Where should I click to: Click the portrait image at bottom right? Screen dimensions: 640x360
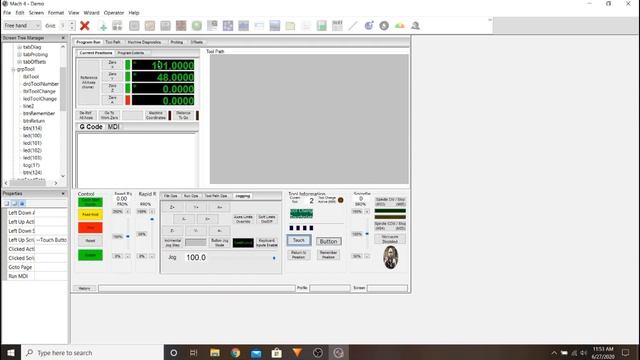click(391, 258)
